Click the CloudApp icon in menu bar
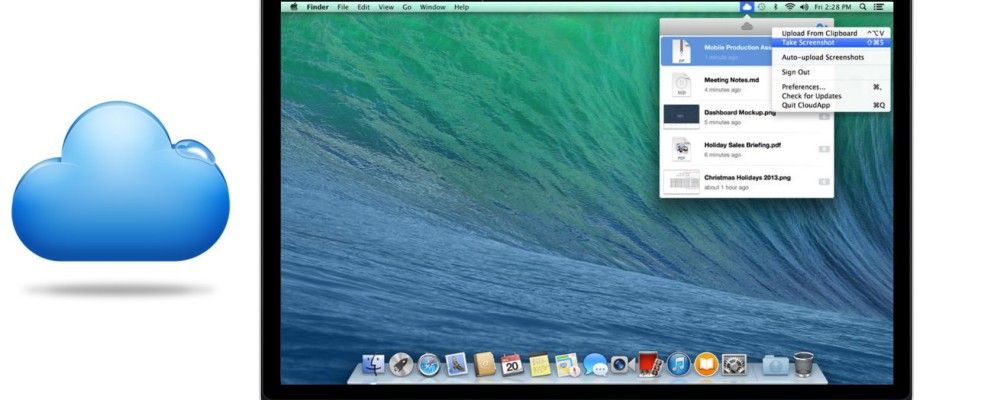This screenshot has height=400, width=994. click(746, 7)
